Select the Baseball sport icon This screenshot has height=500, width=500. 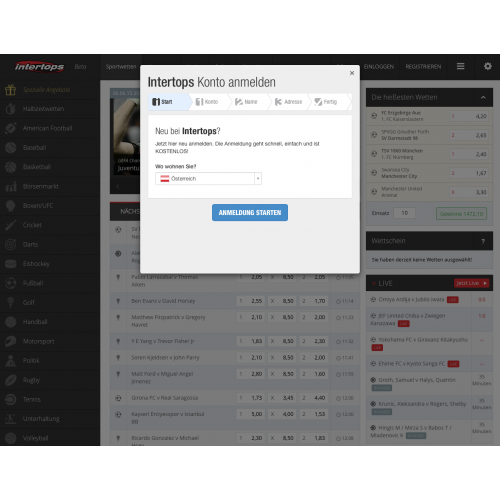click(11, 147)
